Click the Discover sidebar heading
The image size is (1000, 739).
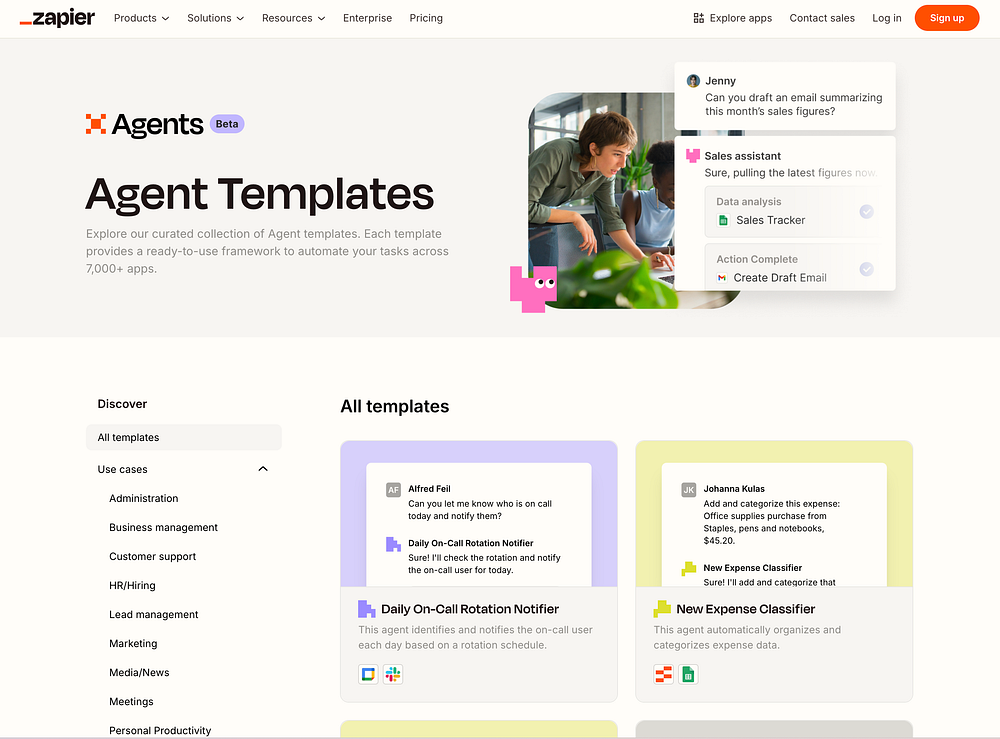[x=122, y=404]
